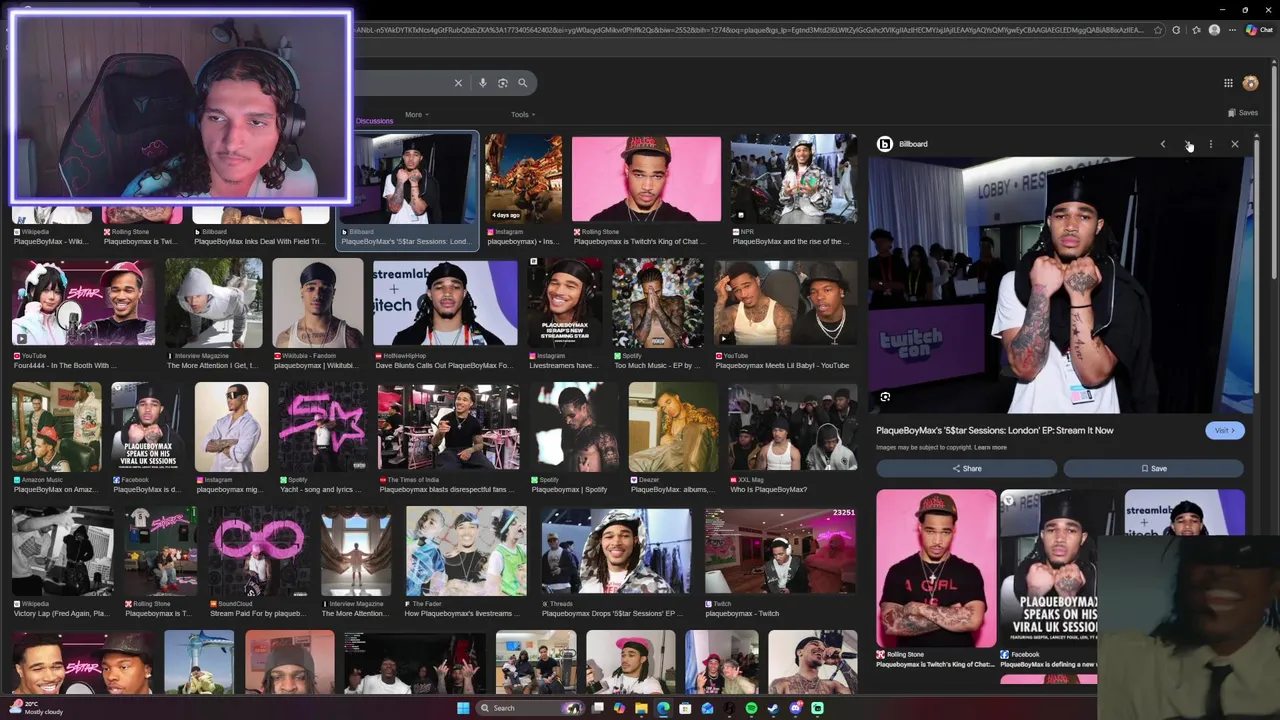Start voice search with microphone icon

pos(483,83)
